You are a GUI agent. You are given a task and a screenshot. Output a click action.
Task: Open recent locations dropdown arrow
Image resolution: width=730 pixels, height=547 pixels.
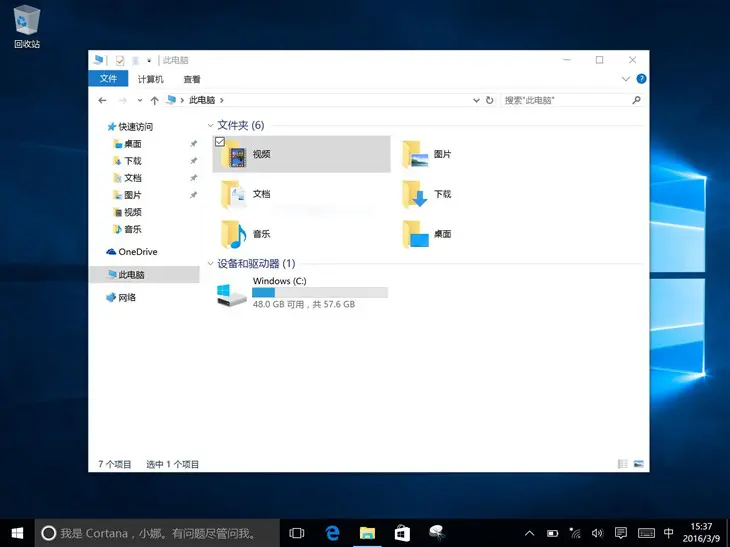pos(140,100)
